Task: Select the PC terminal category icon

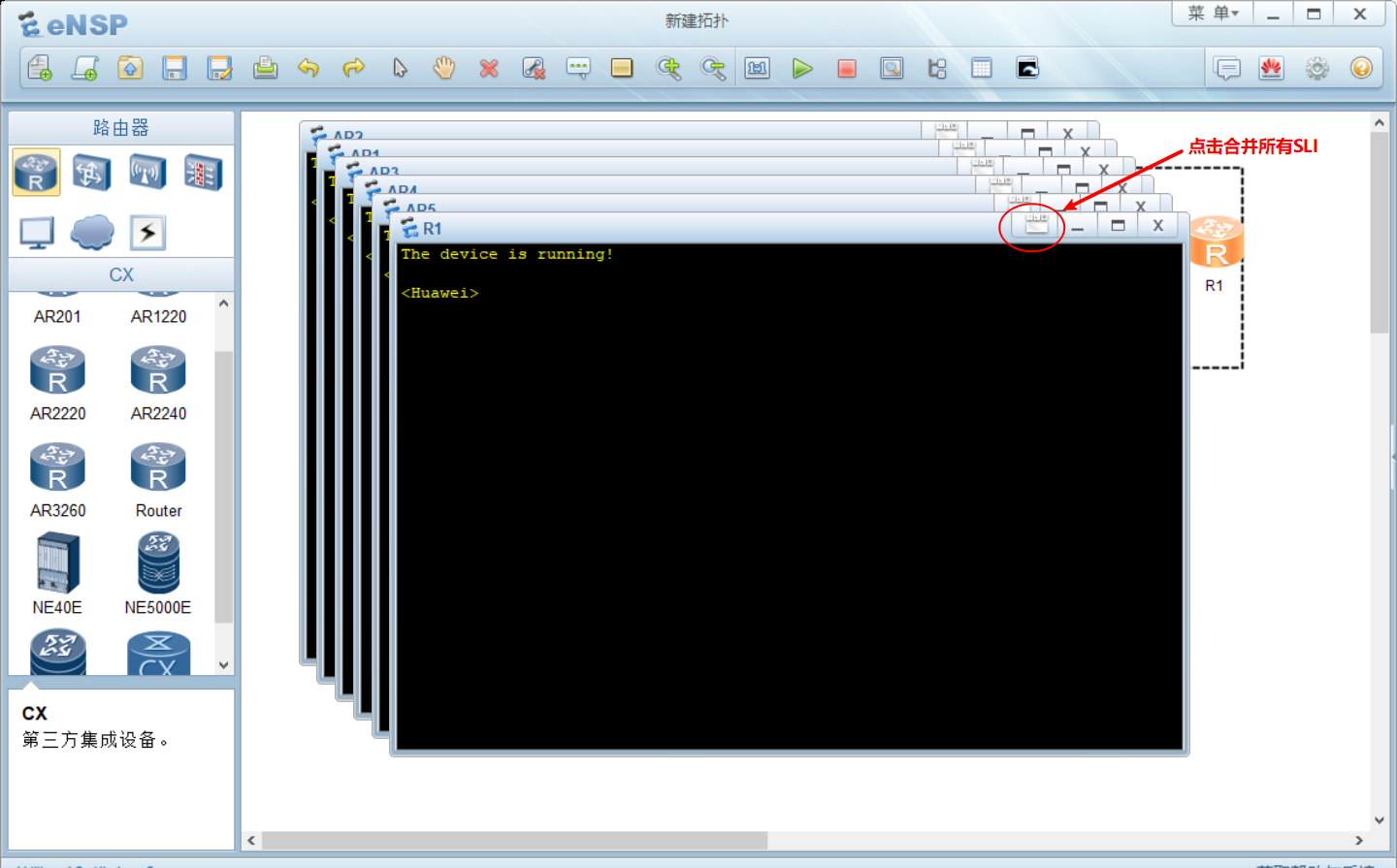Action: click(37, 233)
